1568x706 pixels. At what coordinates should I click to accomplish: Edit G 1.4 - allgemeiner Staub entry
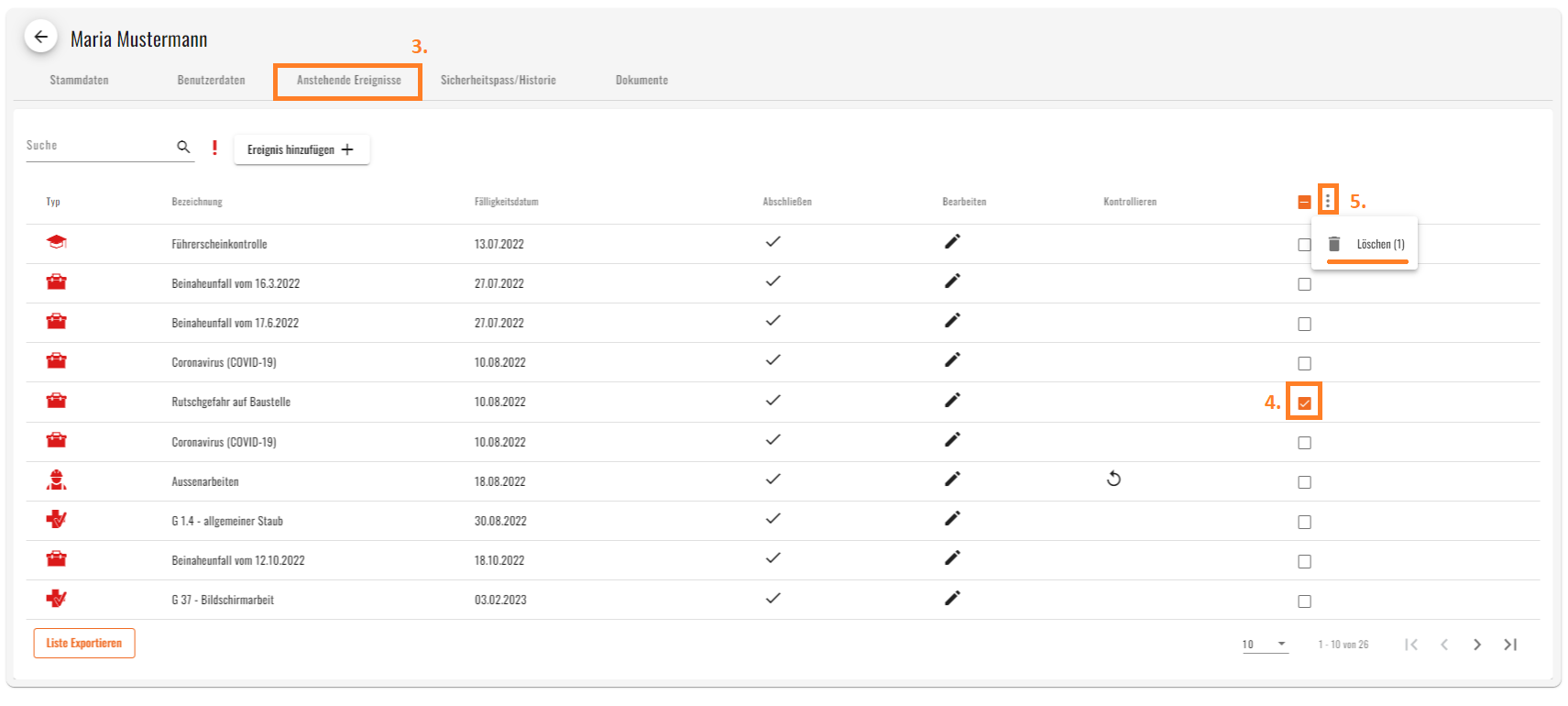point(952,519)
